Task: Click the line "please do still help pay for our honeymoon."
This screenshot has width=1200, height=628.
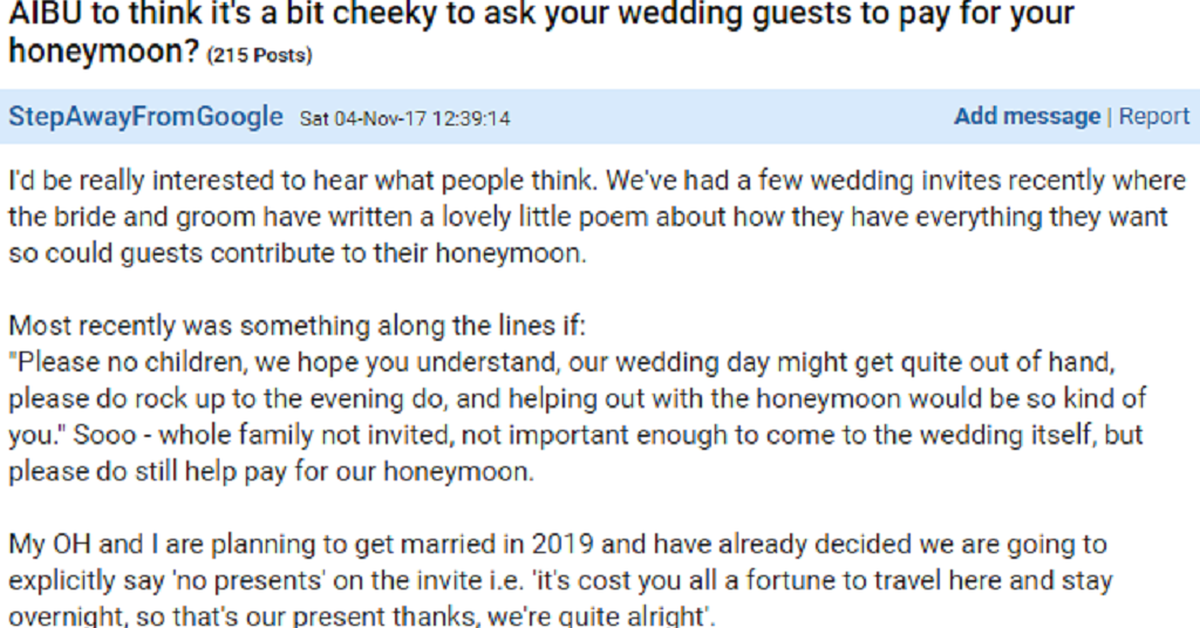Action: (270, 471)
